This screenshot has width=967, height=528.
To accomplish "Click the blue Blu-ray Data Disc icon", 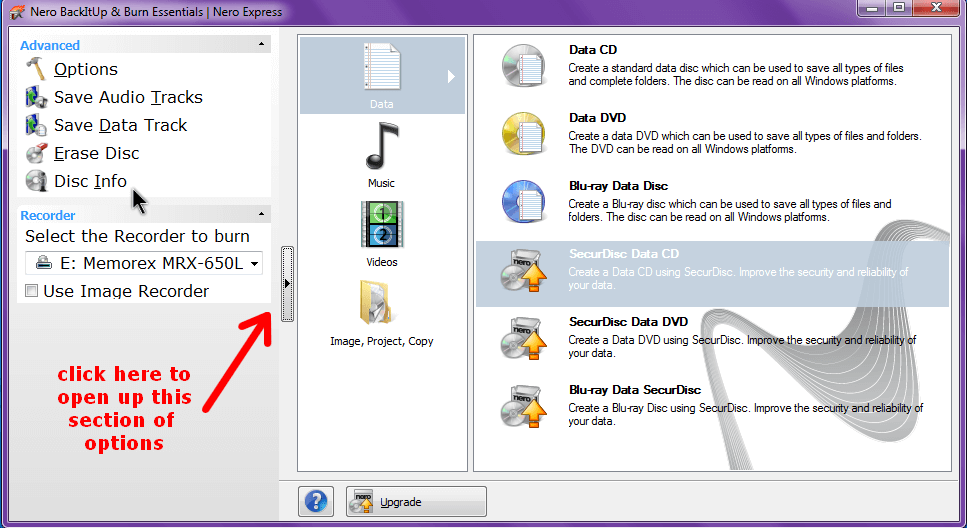I will pyautogui.click(x=523, y=201).
